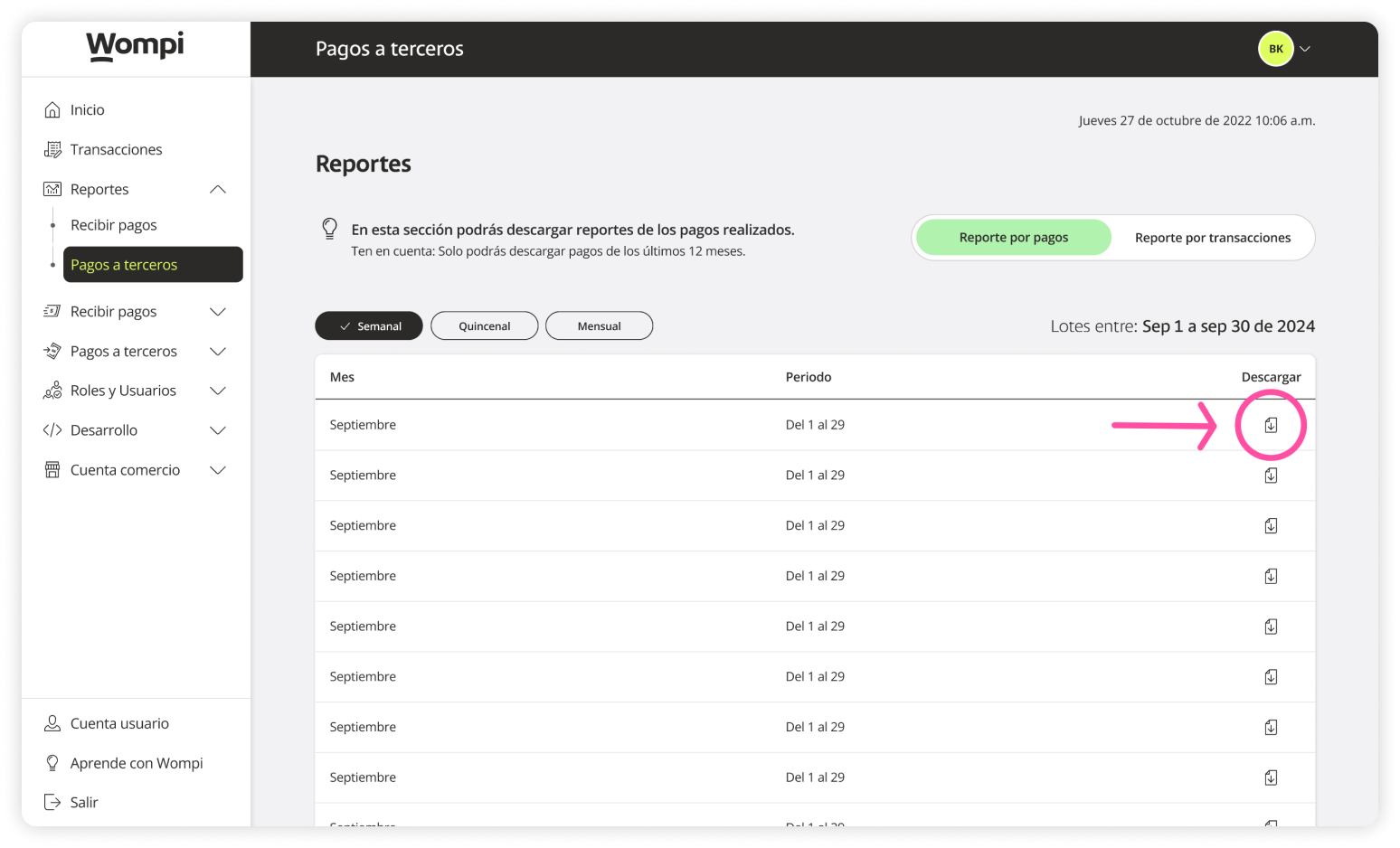Open the BK user avatar
1400x848 pixels.
[x=1275, y=49]
